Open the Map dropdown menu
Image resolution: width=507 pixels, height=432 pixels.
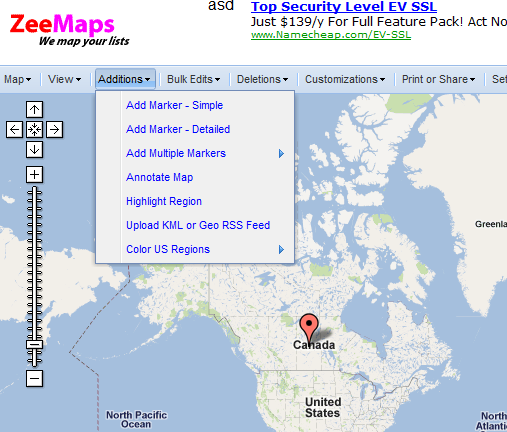(x=18, y=79)
